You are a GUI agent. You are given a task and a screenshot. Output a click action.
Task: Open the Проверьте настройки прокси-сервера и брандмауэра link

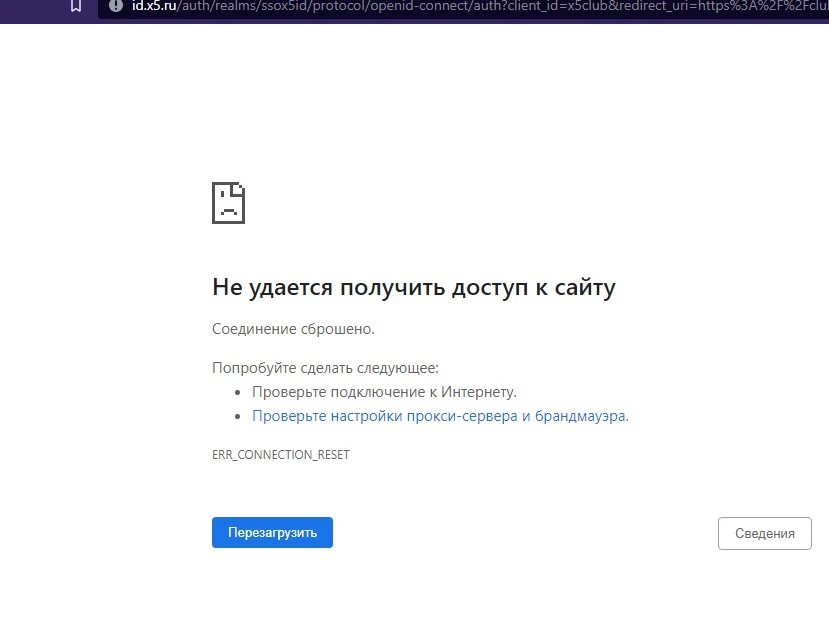coord(440,416)
